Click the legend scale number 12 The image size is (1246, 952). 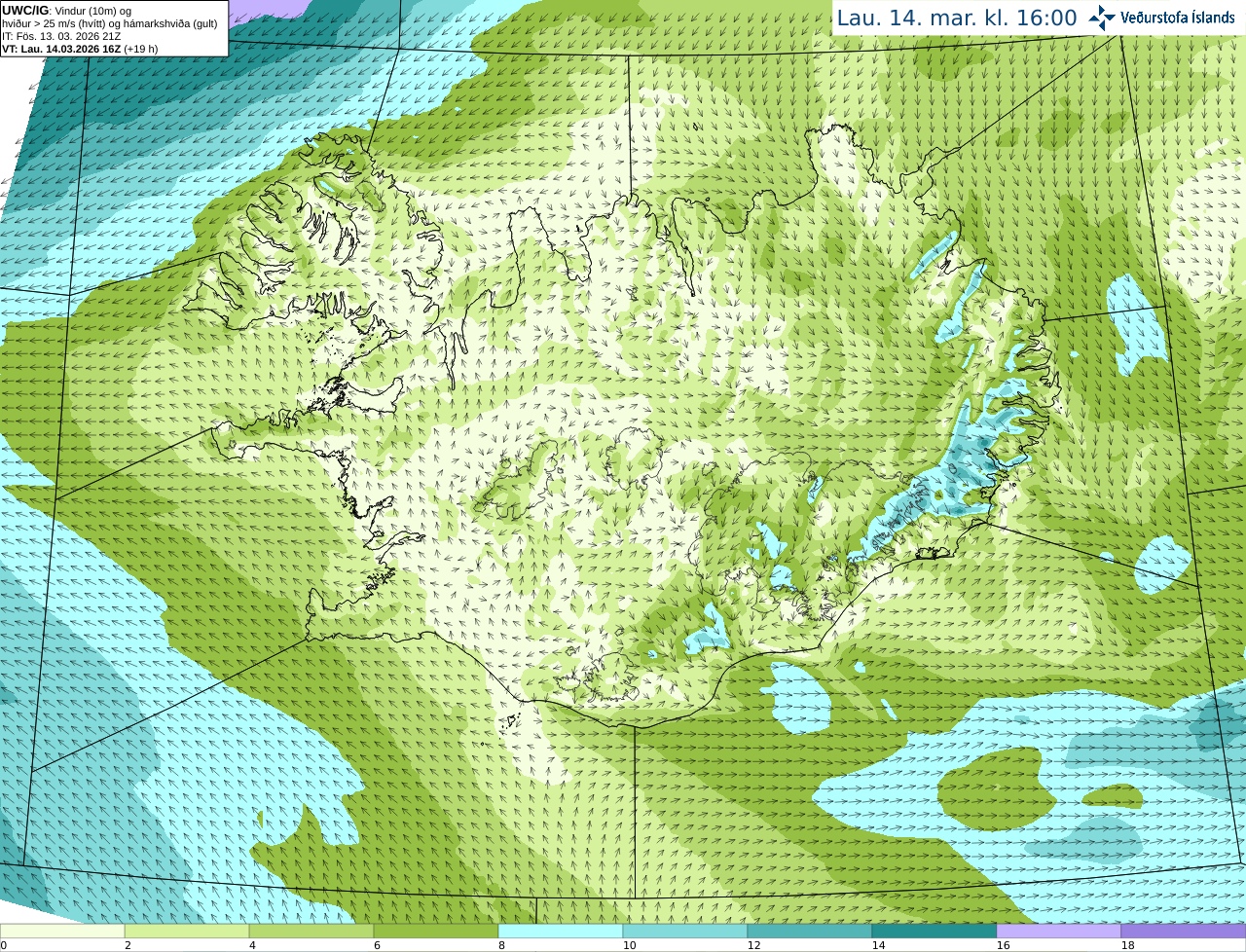[x=753, y=945]
